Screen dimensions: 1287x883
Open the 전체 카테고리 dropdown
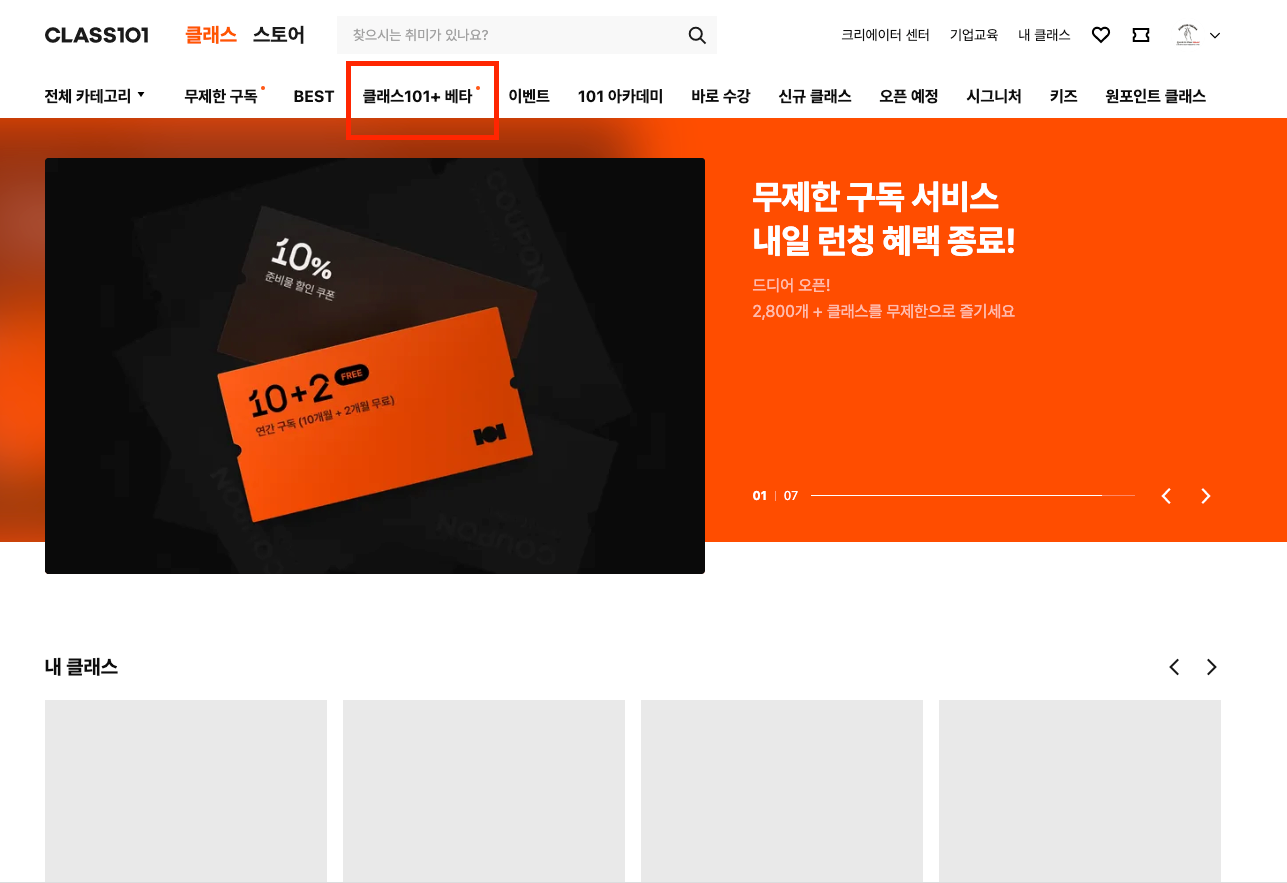click(x=95, y=96)
